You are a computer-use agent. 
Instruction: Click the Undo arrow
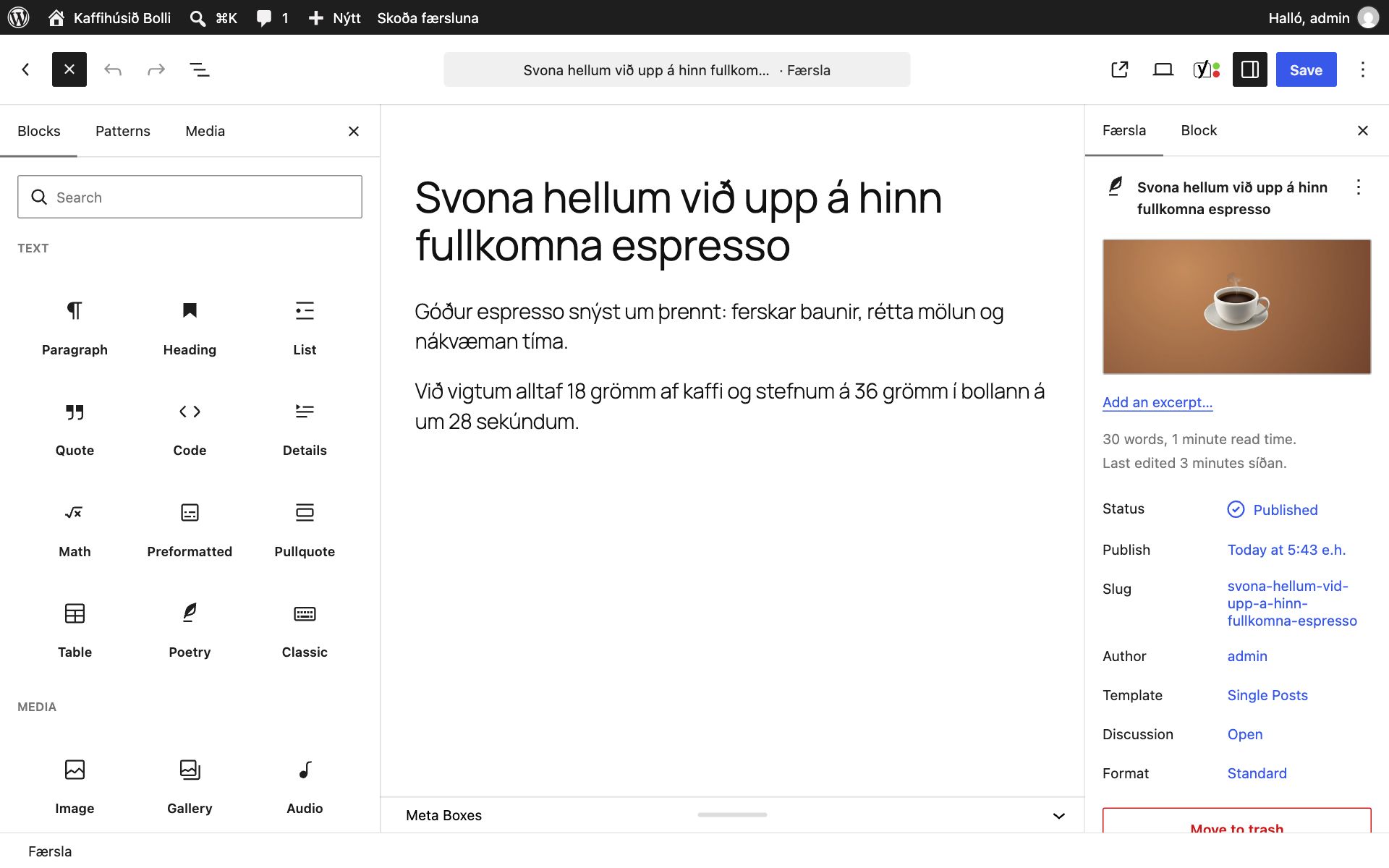tap(113, 69)
